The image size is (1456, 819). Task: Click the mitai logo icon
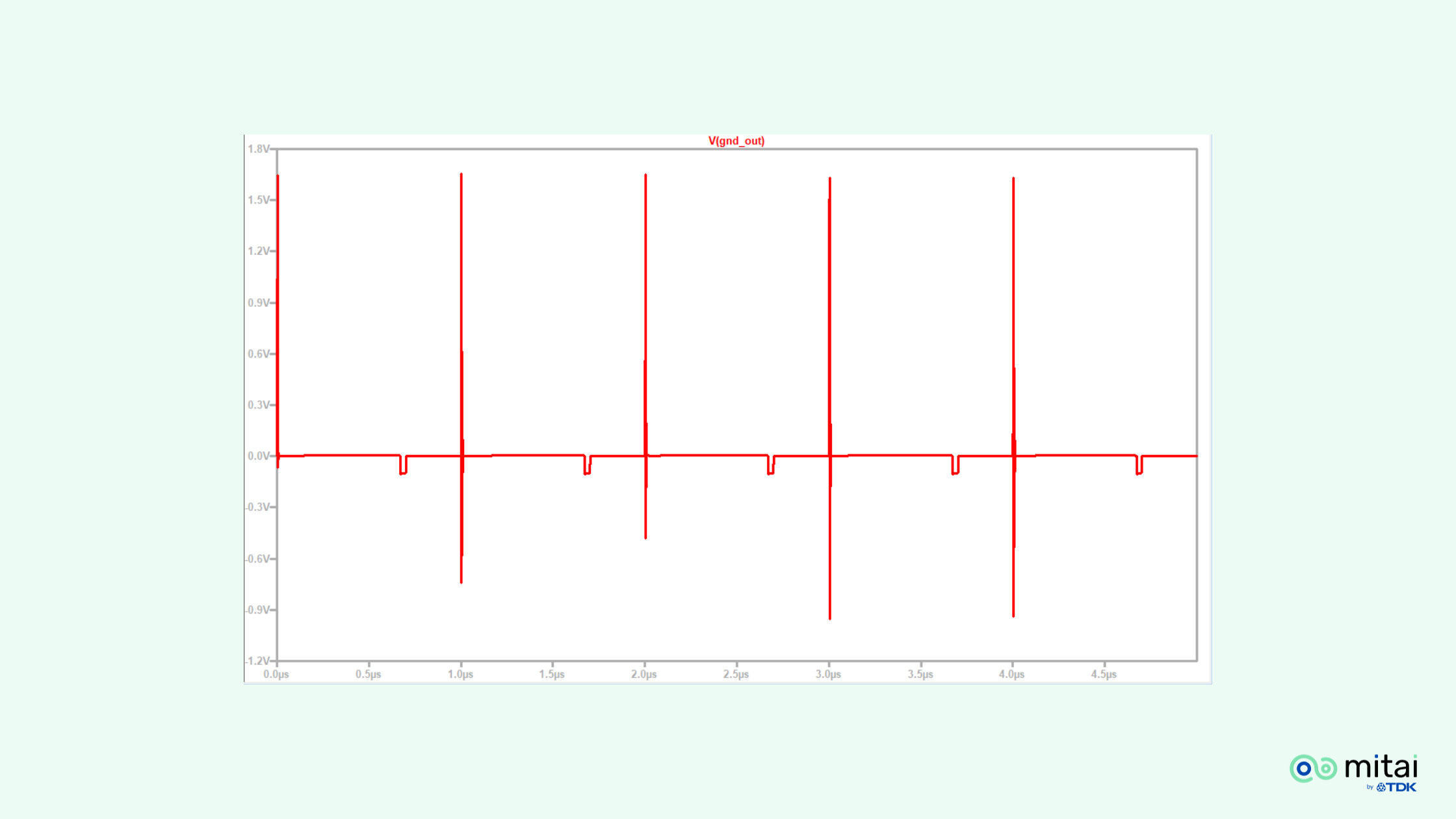[1313, 768]
